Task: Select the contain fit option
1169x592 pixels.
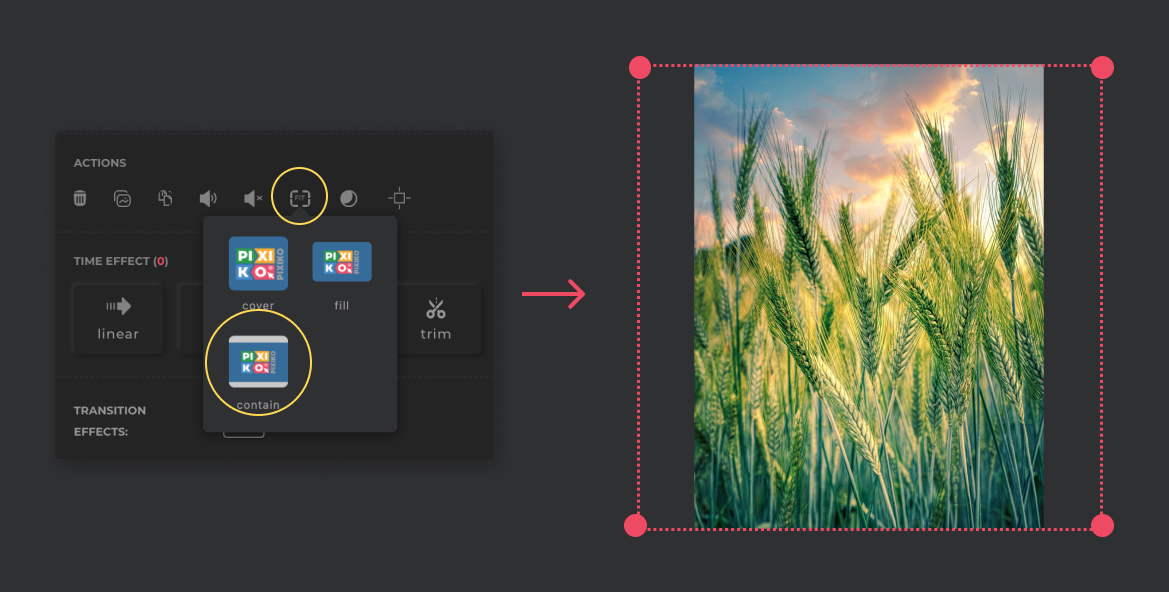Action: tap(258, 362)
